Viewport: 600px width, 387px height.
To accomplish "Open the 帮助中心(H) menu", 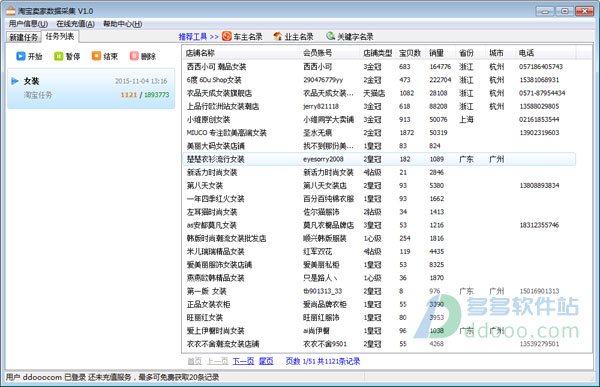I will (x=122, y=24).
